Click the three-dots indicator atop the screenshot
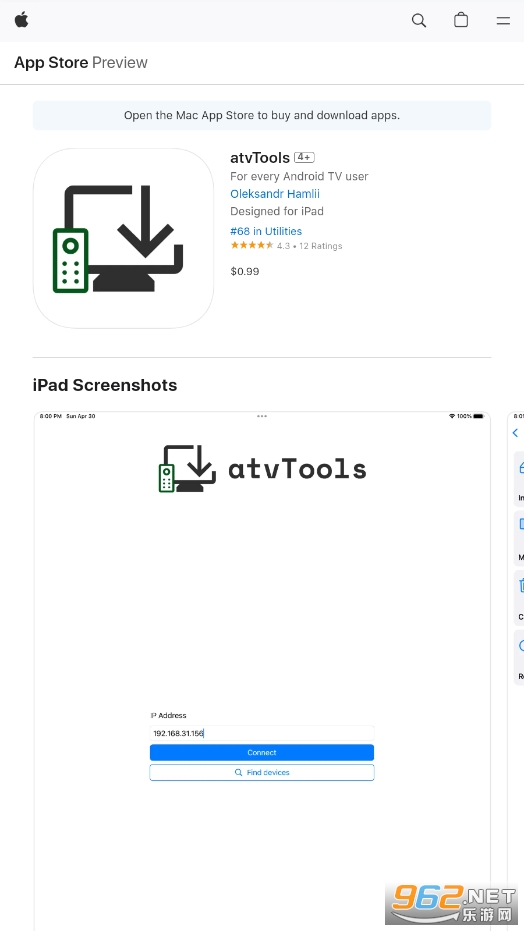Screen dimensions: 524x931 262,416
